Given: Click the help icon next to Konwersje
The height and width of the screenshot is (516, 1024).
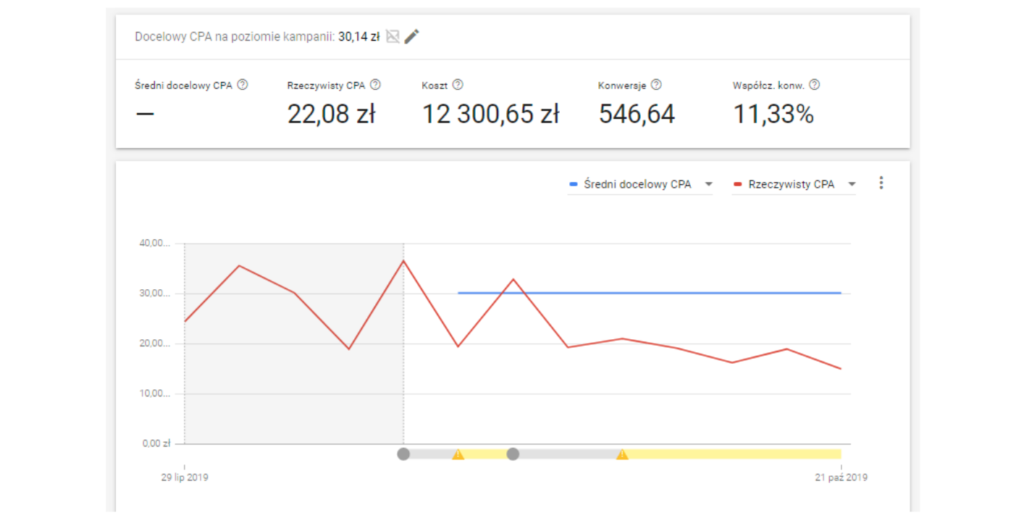Looking at the screenshot, I should pos(656,86).
